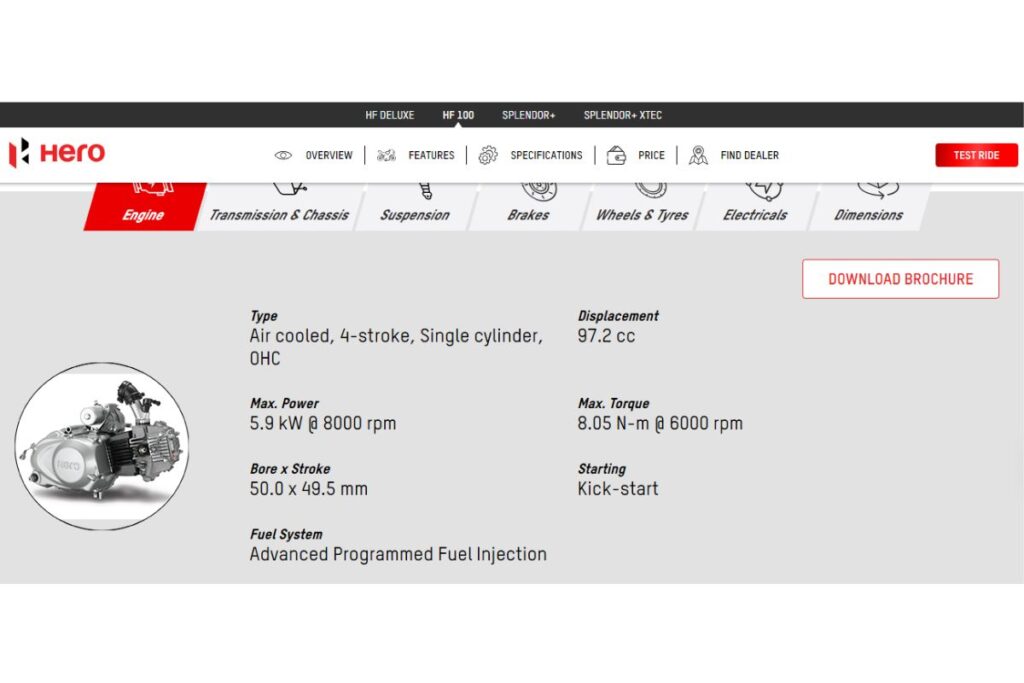
Task: Select '5.9 kW @ 8000 rpm' text
Action: (x=323, y=423)
